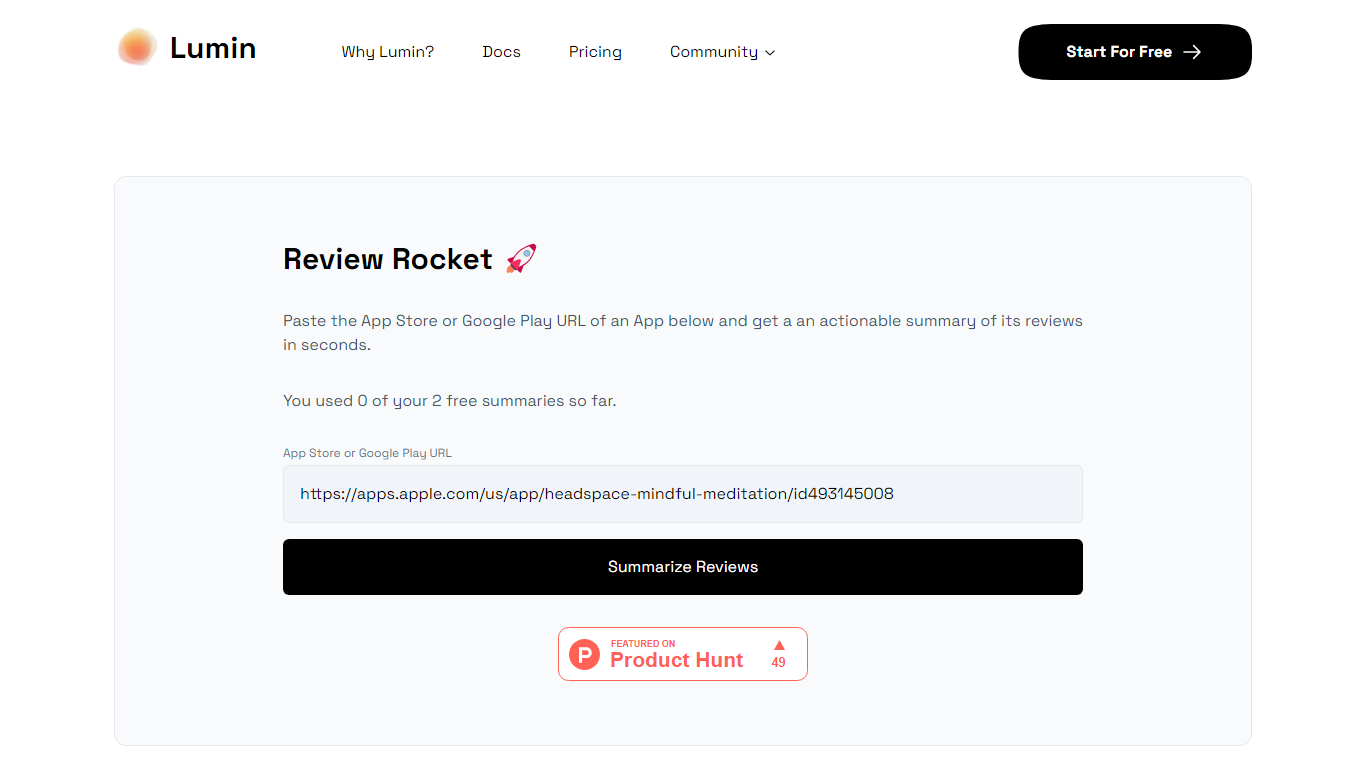Click the Lumin orange orb logo
The image size is (1366, 768).
click(137, 48)
